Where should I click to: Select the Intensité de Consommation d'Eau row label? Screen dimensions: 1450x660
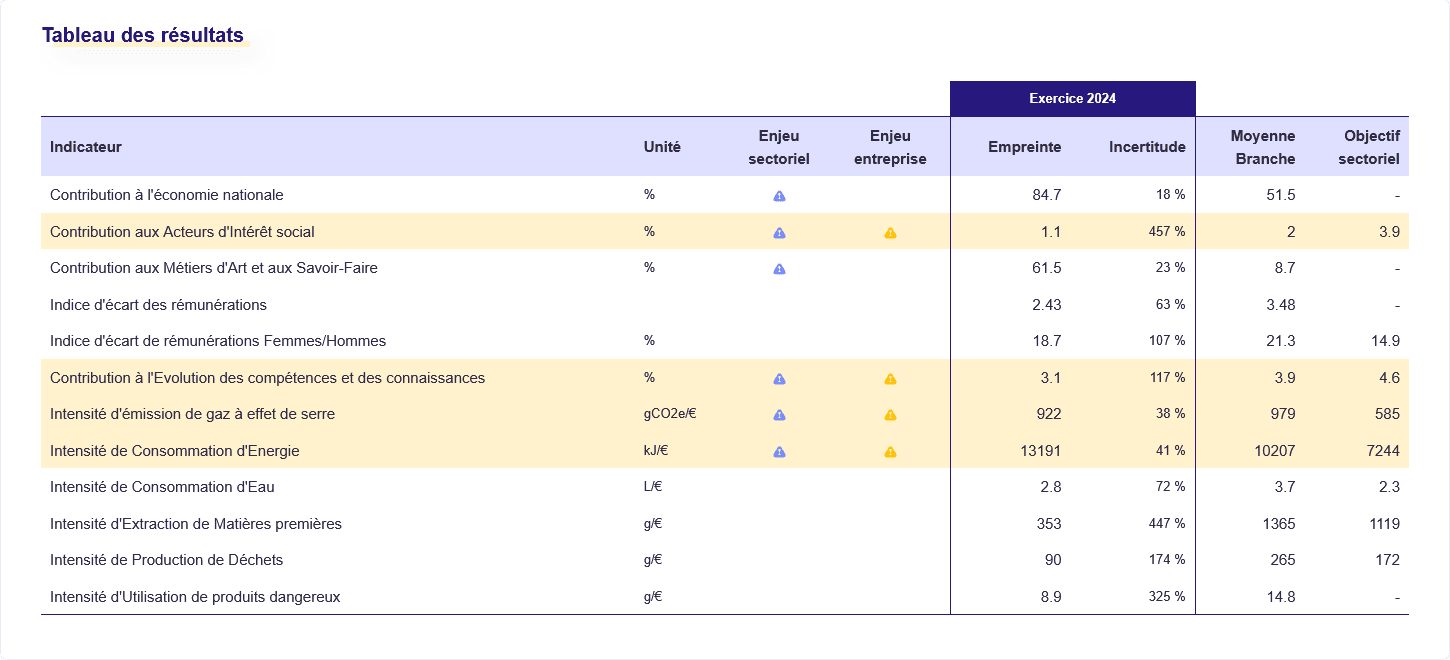pos(162,487)
